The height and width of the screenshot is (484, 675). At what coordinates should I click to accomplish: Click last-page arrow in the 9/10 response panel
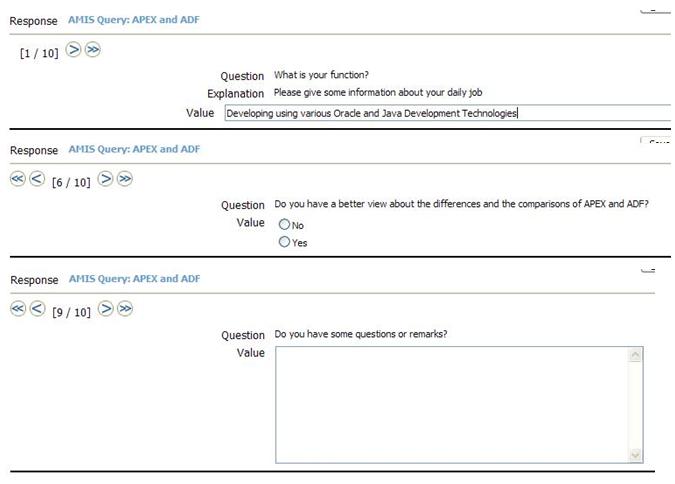click(124, 309)
